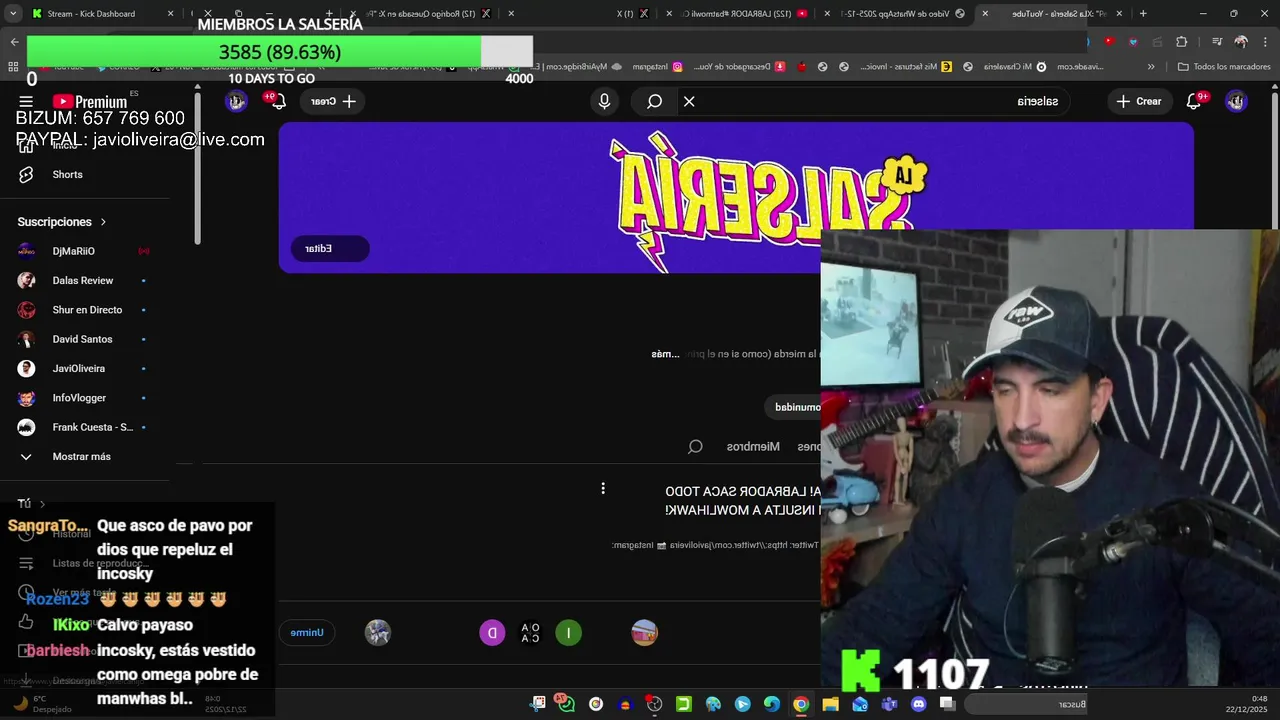Open Dalas Review subscription channel
Image resolution: width=1280 pixels, height=720 pixels.
[x=84, y=280]
